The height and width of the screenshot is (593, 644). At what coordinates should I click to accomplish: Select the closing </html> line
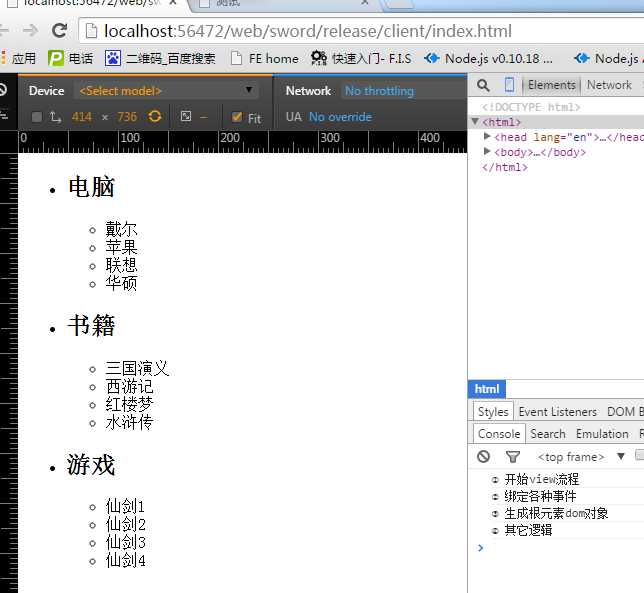tap(505, 167)
